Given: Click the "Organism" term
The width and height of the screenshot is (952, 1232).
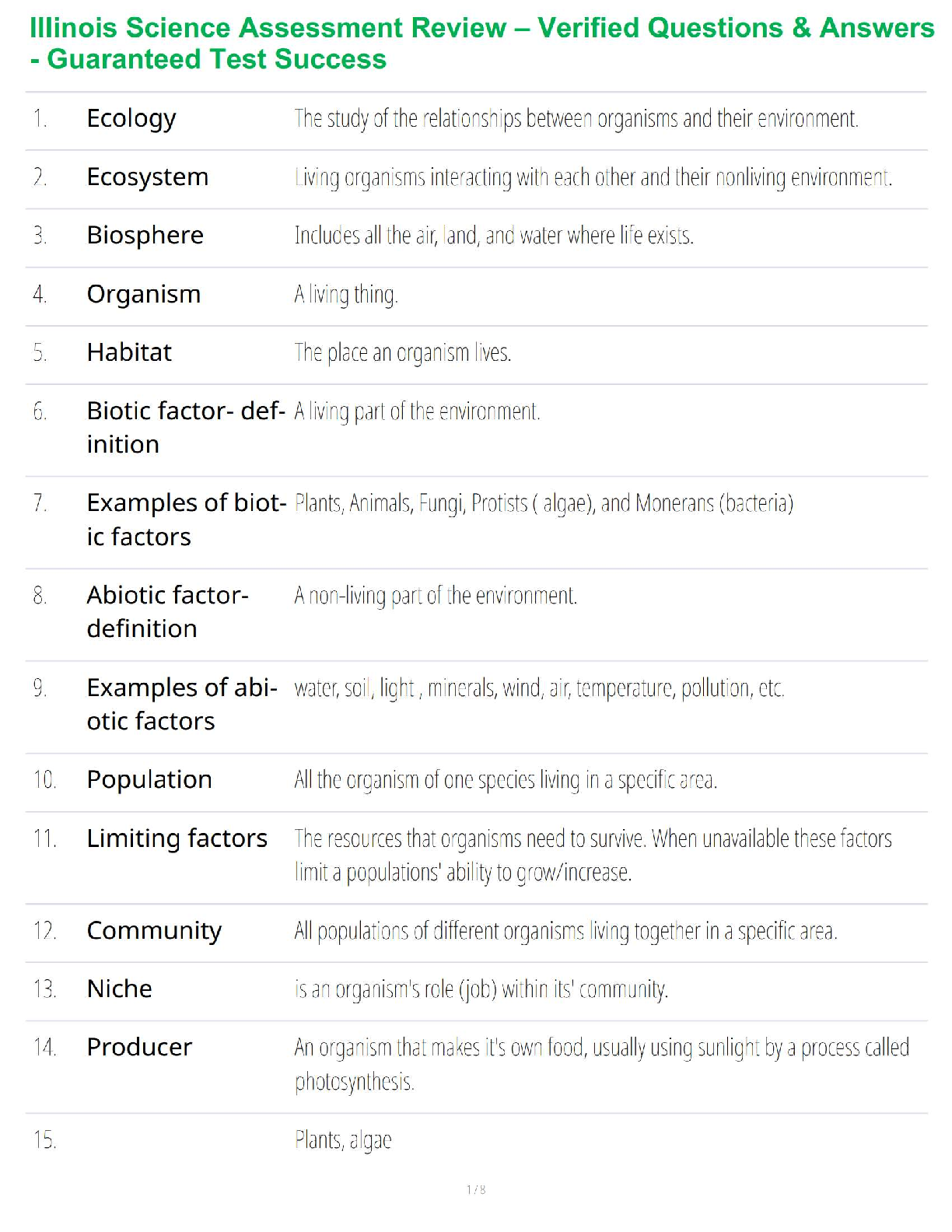Looking at the screenshot, I should (x=144, y=295).
